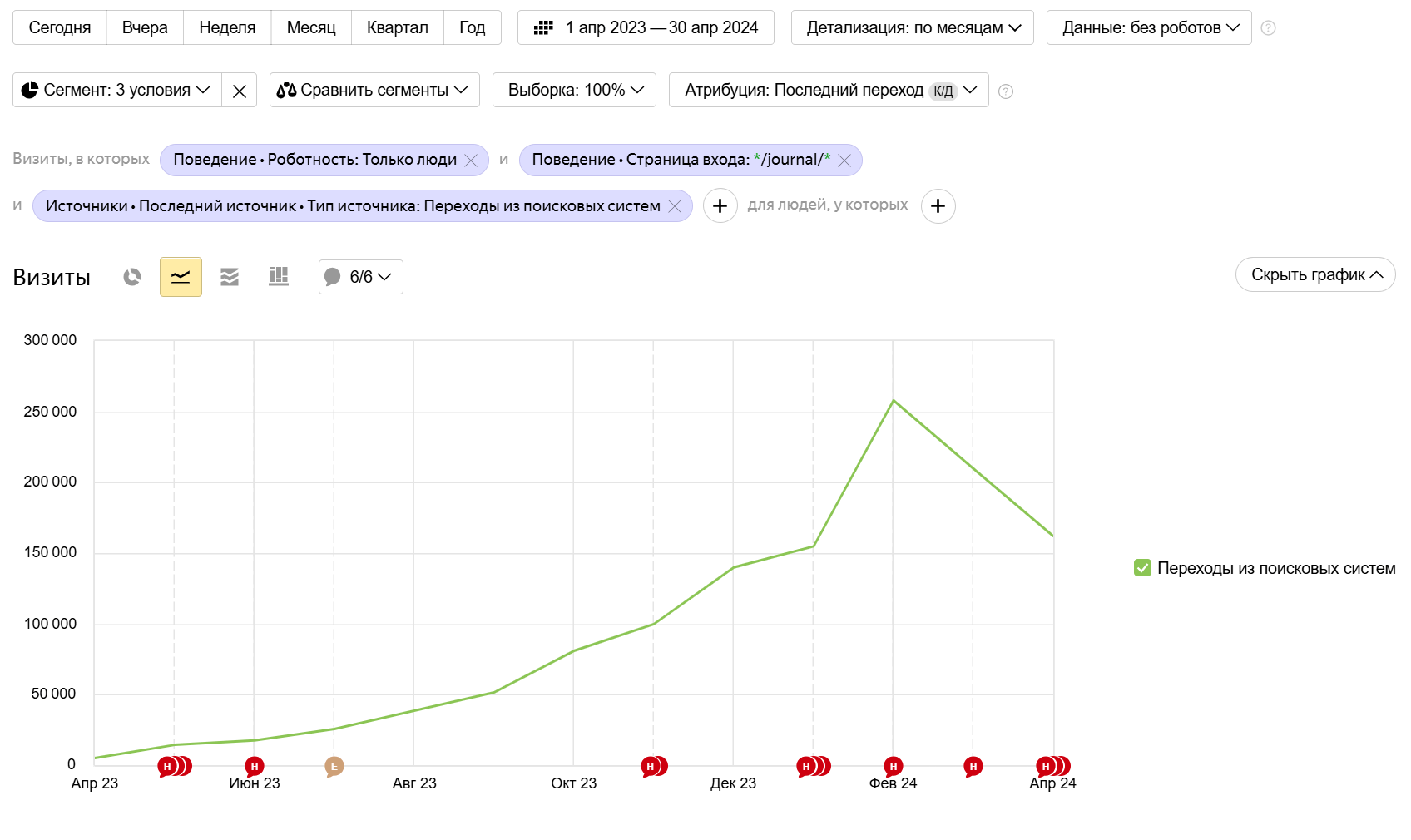Click 'Скрыть график' button

pyautogui.click(x=1314, y=274)
